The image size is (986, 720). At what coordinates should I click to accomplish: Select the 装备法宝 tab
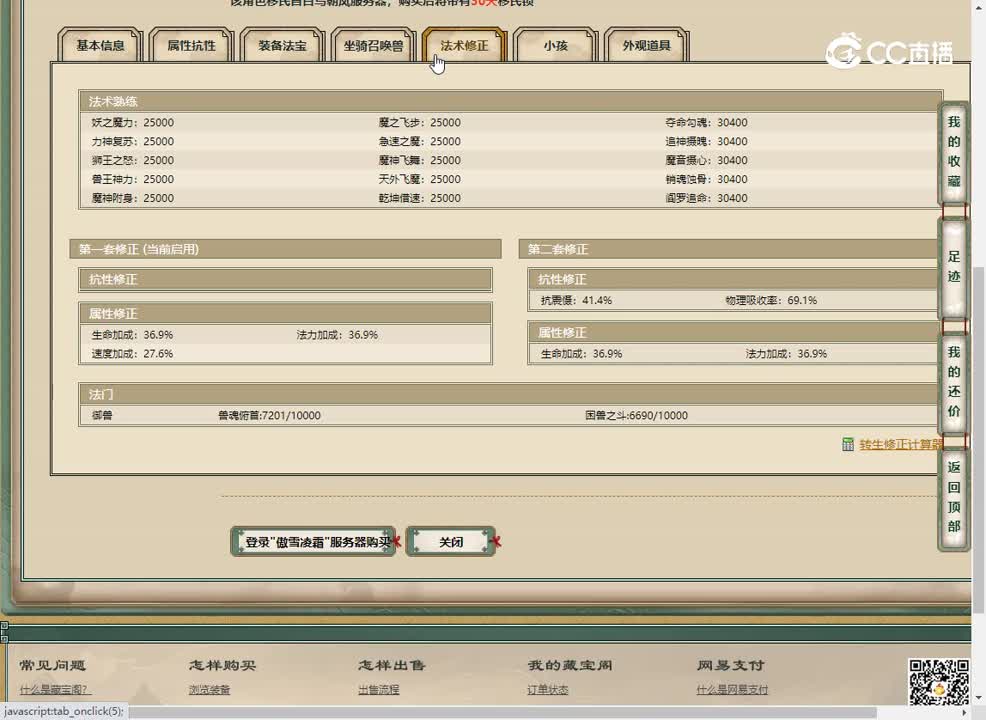282,46
